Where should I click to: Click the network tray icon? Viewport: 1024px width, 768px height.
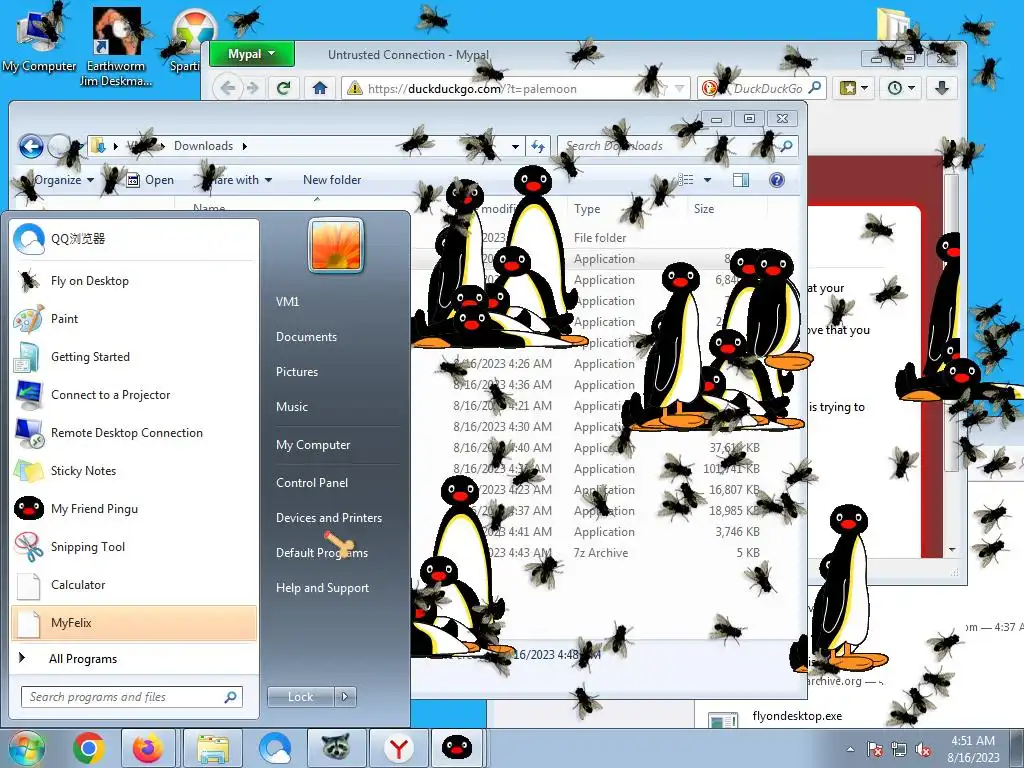pos(899,749)
